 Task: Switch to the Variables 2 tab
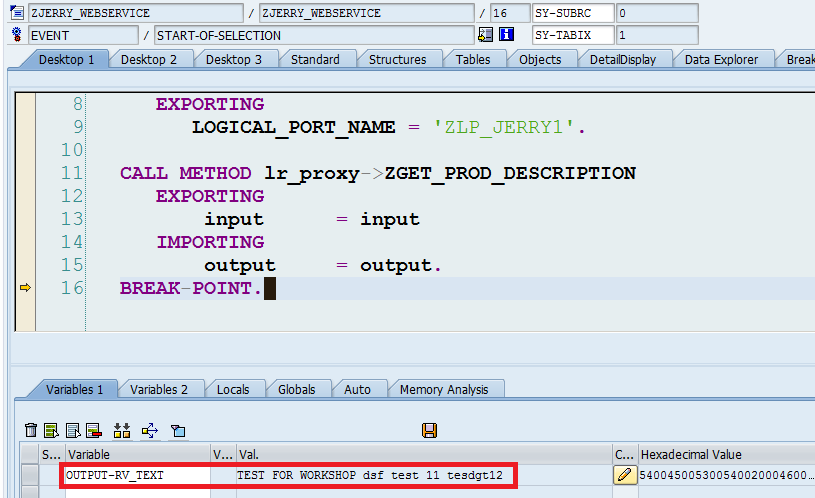159,389
